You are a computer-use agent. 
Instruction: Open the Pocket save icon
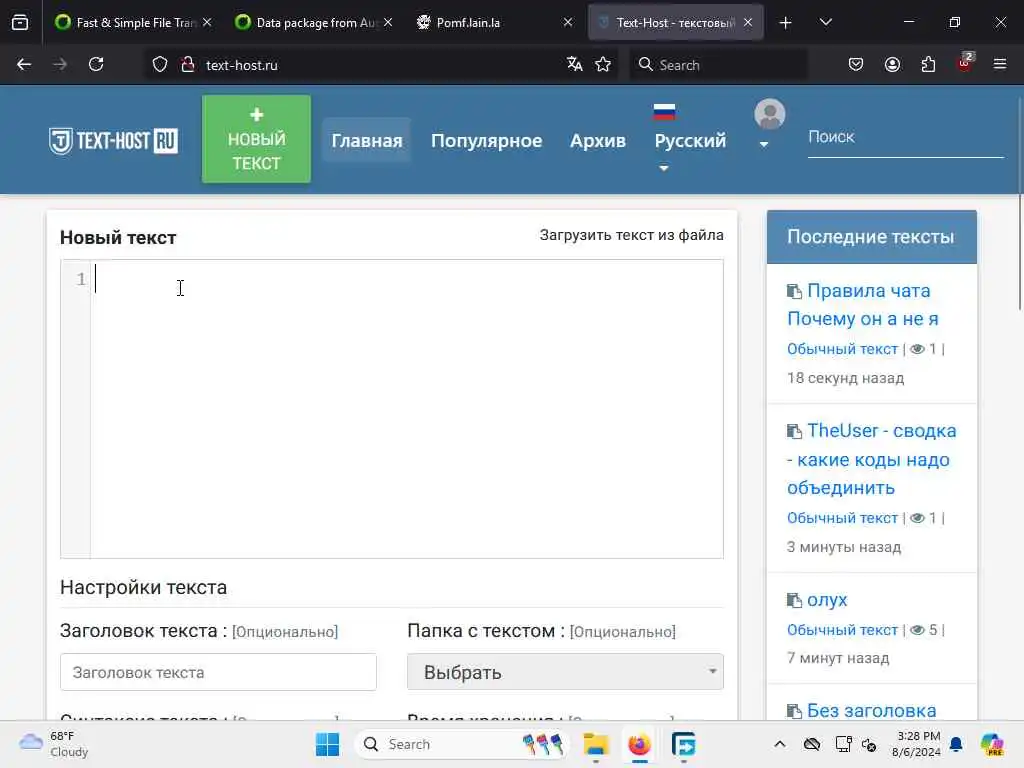pos(856,64)
